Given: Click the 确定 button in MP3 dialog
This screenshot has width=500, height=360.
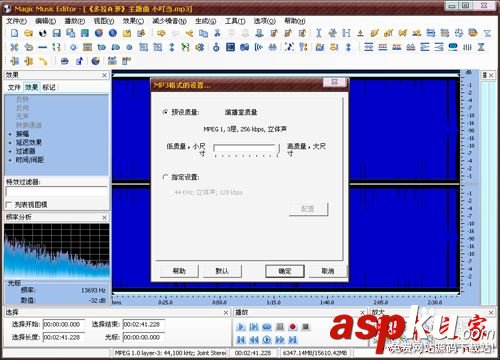Looking at the screenshot, I should click(285, 271).
